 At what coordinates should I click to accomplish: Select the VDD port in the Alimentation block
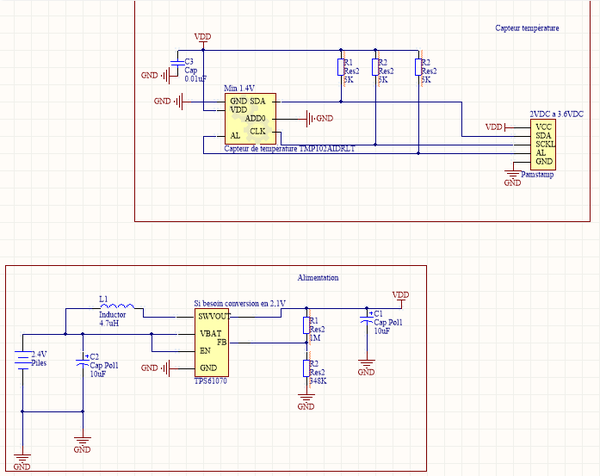click(400, 296)
